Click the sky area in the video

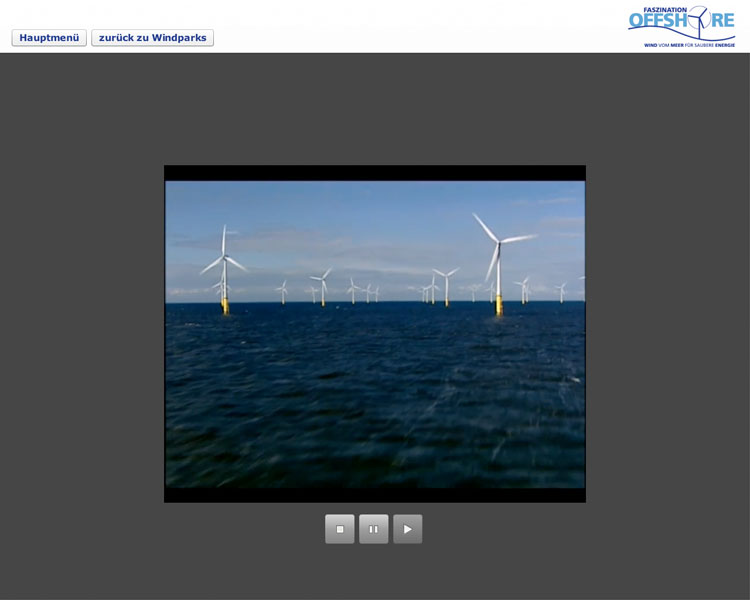point(360,220)
